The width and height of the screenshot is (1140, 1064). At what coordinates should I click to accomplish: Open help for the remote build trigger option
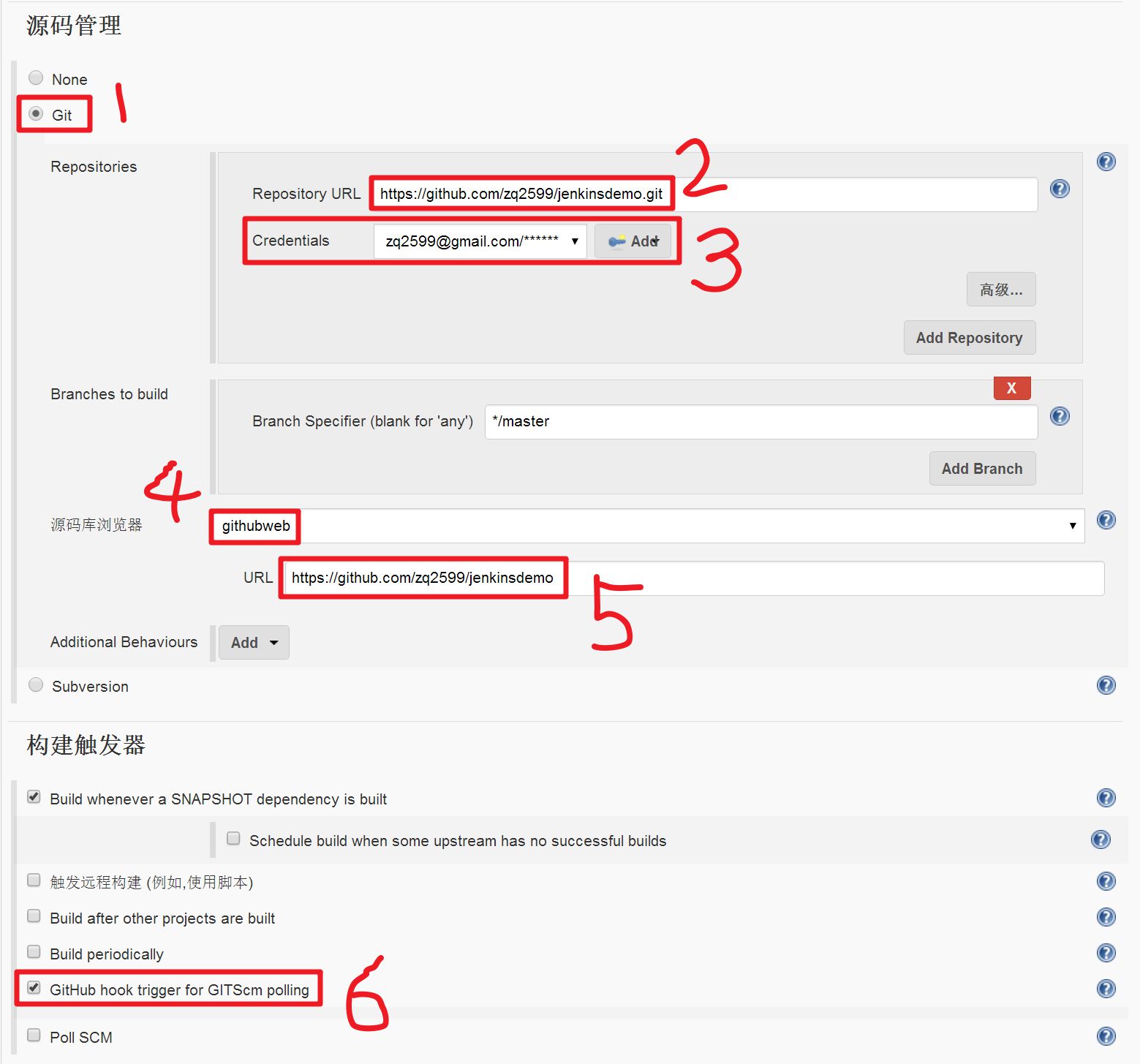[1106, 881]
